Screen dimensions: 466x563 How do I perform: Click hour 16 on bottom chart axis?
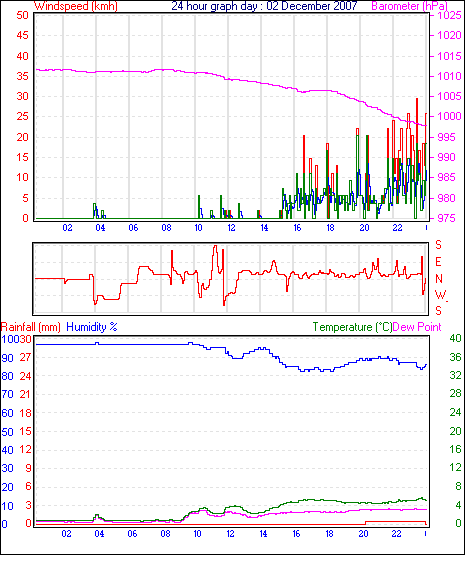click(296, 534)
